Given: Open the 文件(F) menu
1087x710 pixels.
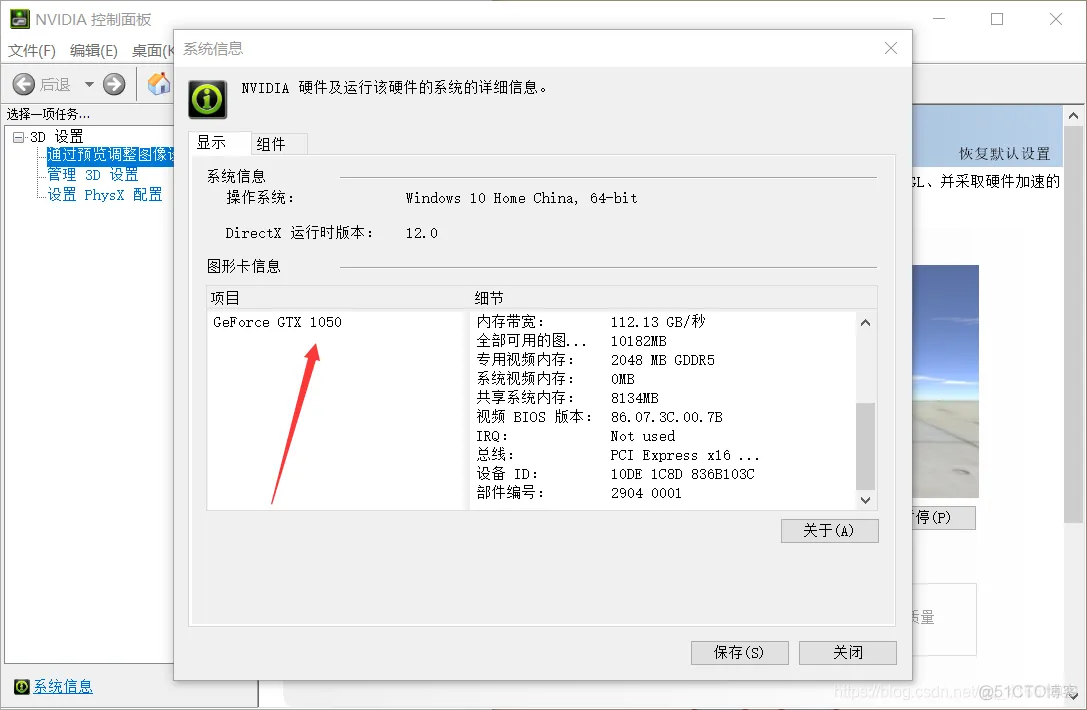Looking at the screenshot, I should tap(32, 51).
